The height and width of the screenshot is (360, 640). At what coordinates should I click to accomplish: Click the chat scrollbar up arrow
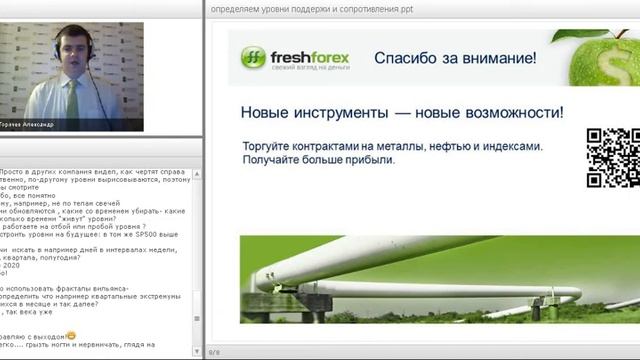(x=197, y=174)
